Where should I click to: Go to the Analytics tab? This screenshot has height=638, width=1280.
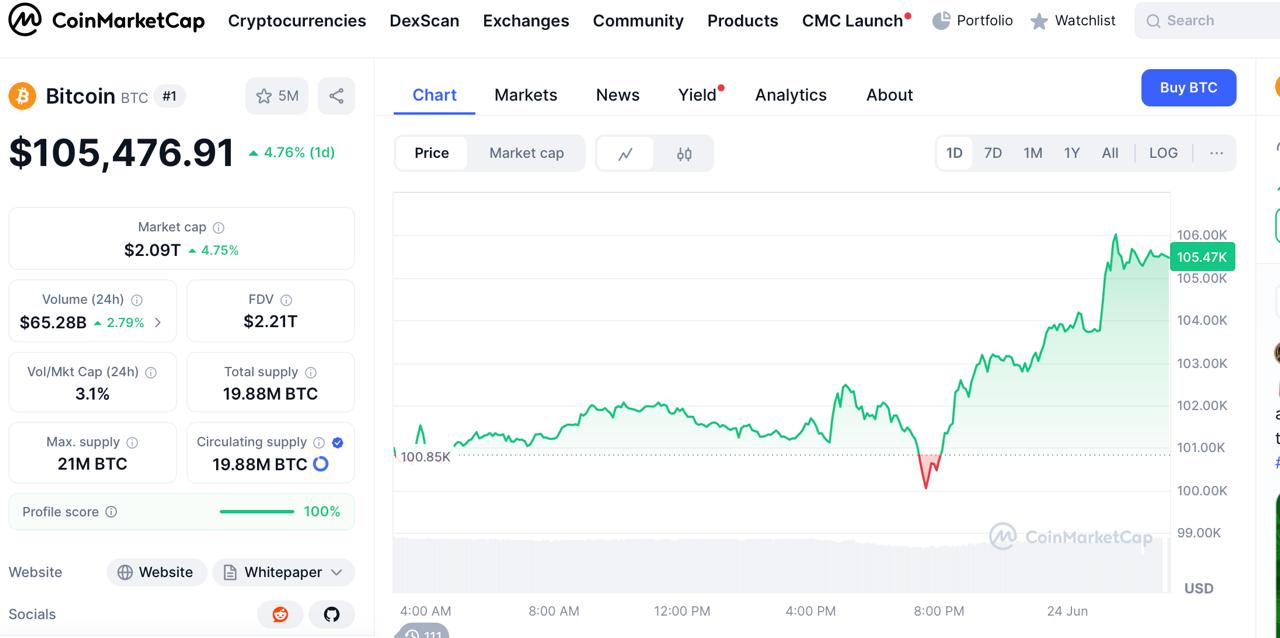(x=791, y=95)
